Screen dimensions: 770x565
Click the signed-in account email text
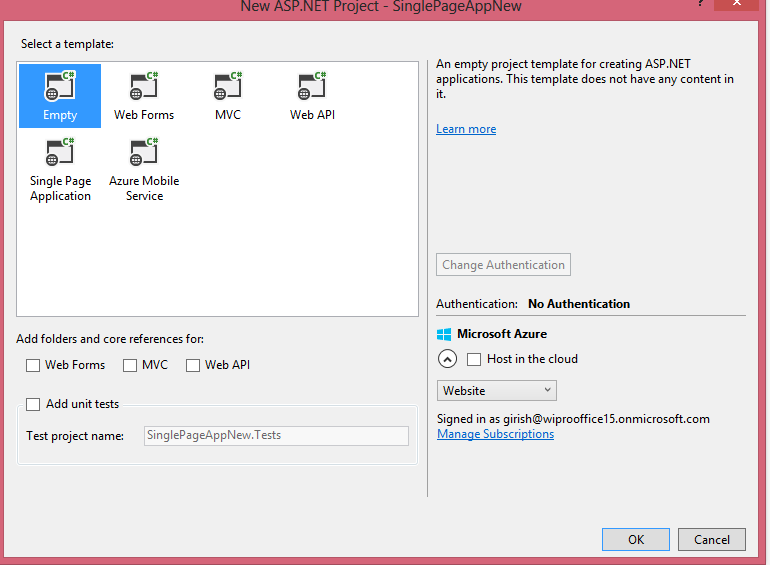(606, 419)
